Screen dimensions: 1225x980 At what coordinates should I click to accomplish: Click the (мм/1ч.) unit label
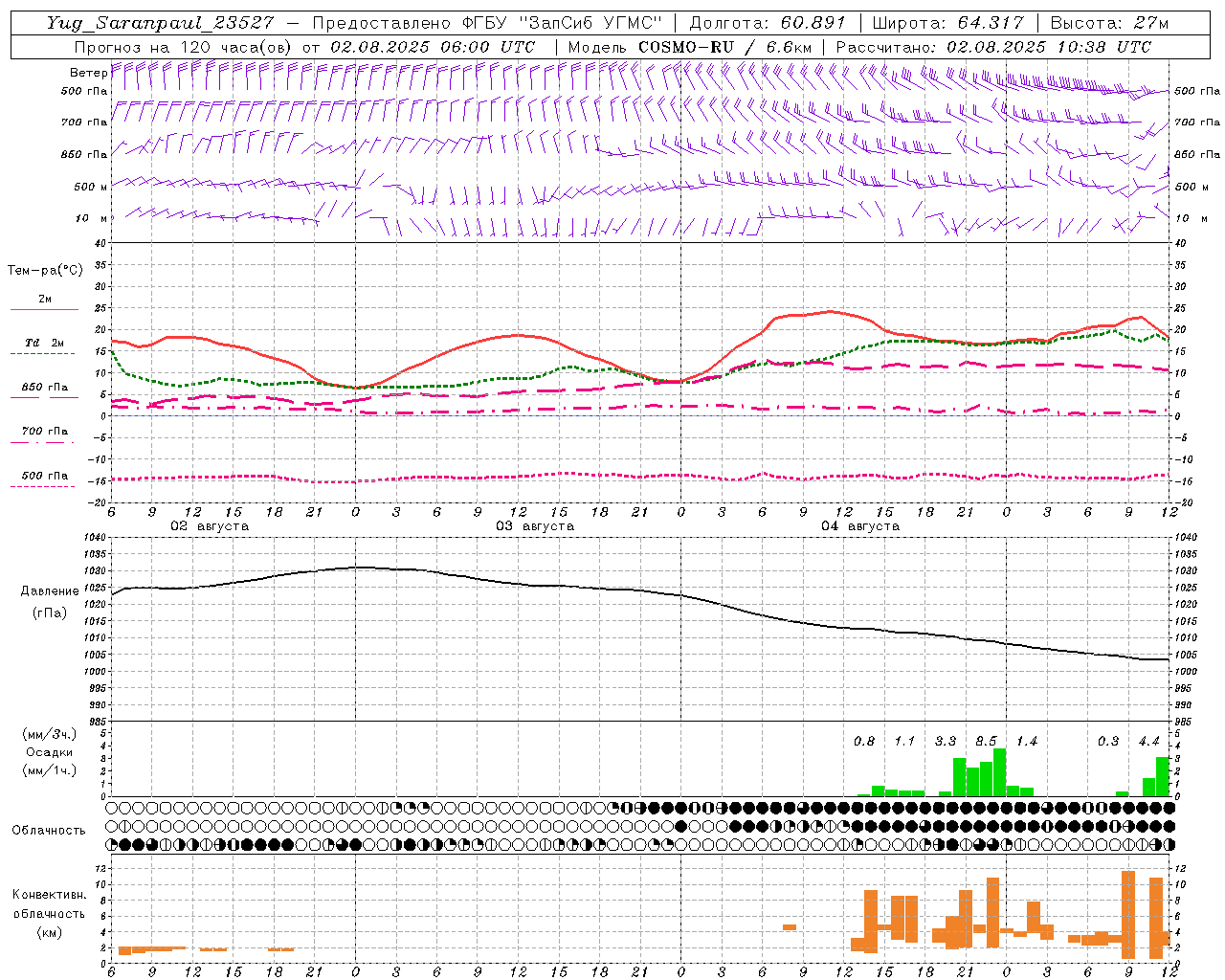tap(49, 770)
